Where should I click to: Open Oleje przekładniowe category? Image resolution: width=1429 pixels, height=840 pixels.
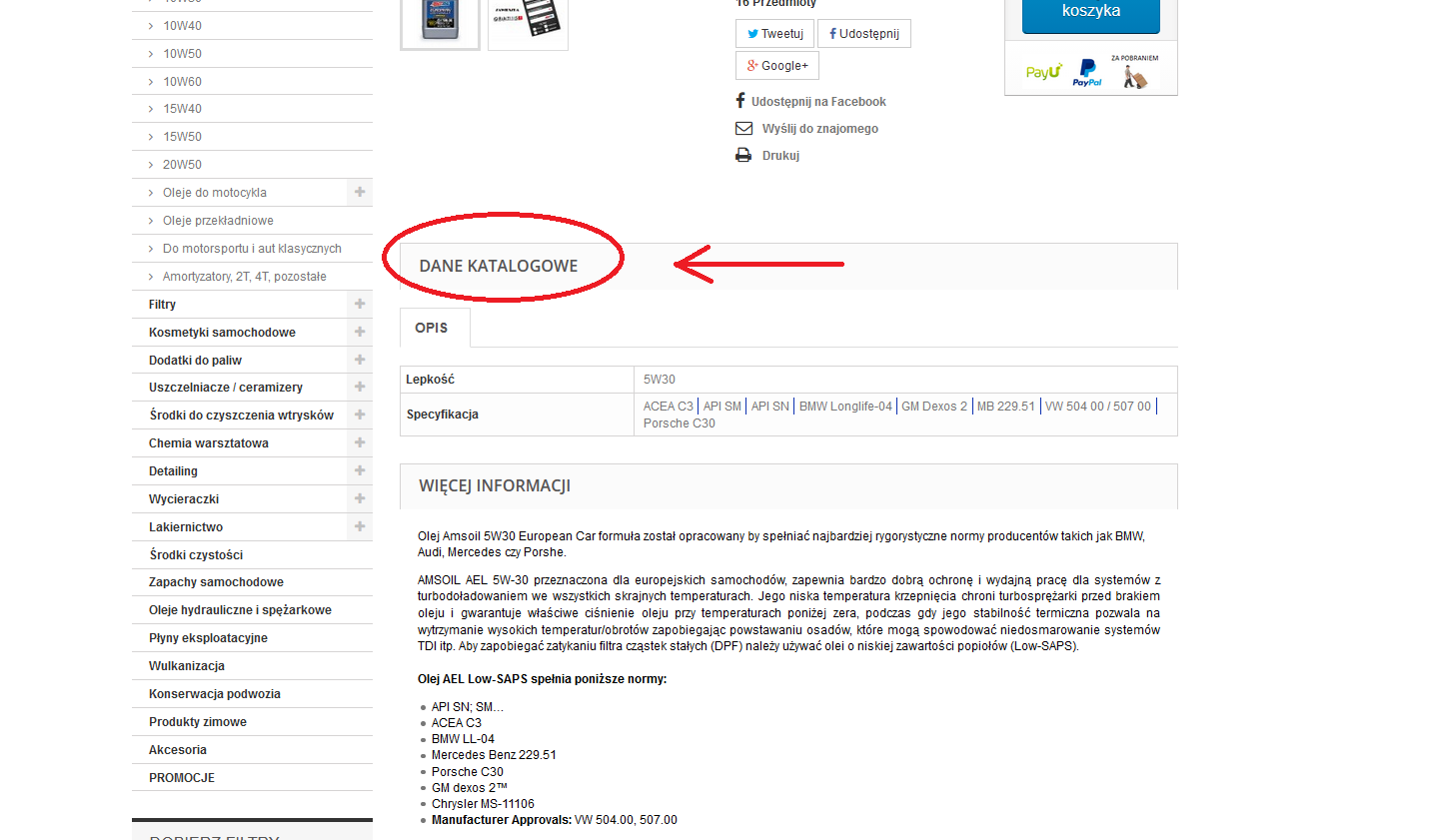pyautogui.click(x=218, y=221)
